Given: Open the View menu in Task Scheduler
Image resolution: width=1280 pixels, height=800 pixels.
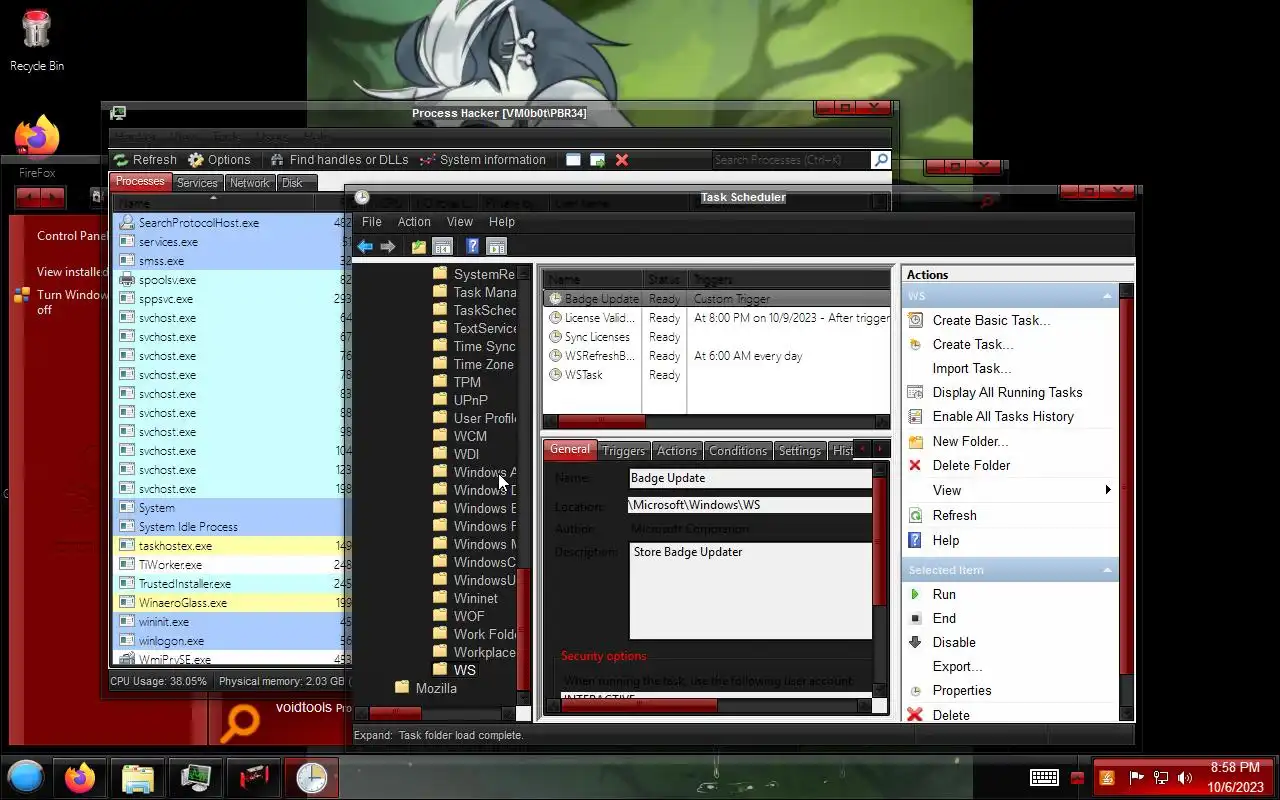Looking at the screenshot, I should pos(459,222).
